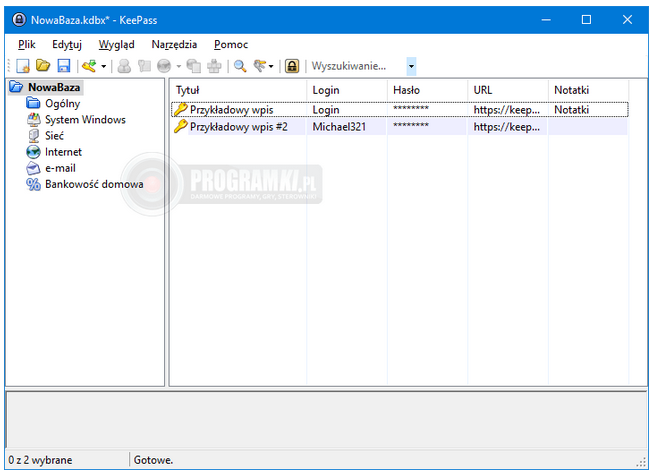Click the Copy user name icon
This screenshot has width=654, height=474.
(124, 66)
